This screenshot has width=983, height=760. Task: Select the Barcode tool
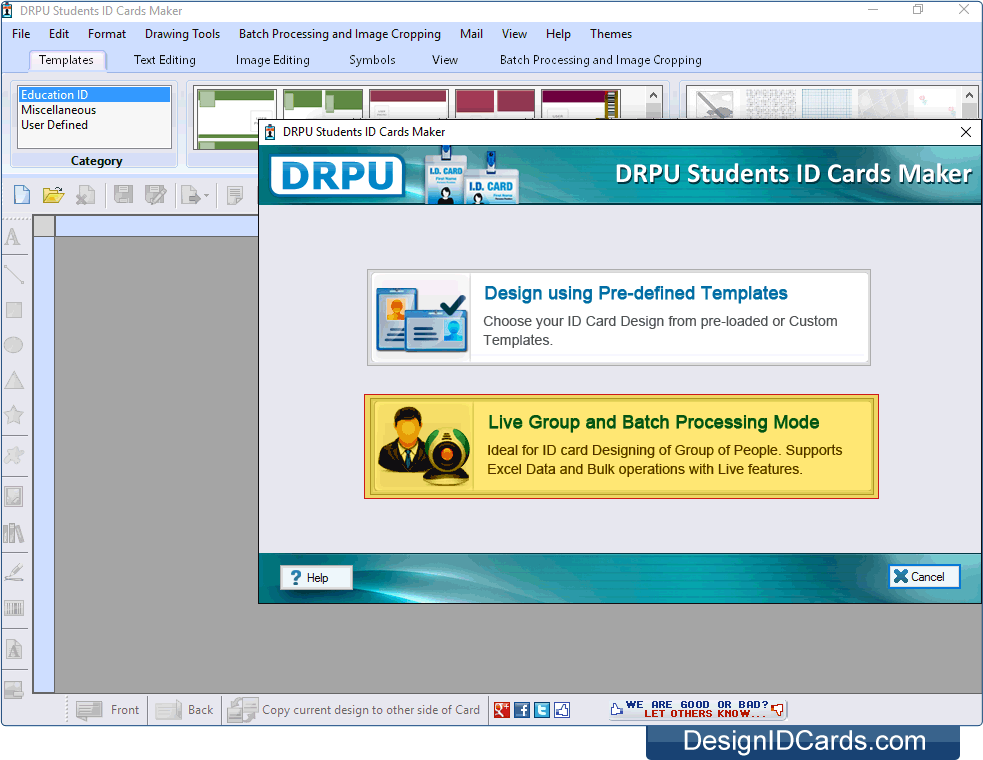13,608
